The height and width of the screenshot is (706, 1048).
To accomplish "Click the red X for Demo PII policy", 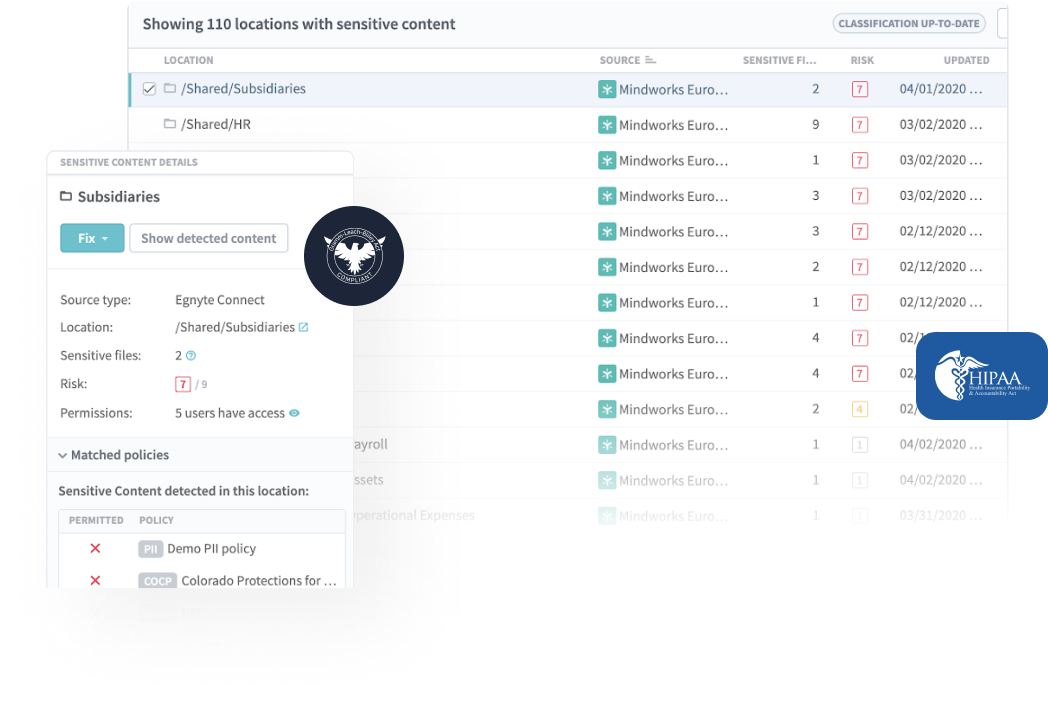I will pos(95,548).
